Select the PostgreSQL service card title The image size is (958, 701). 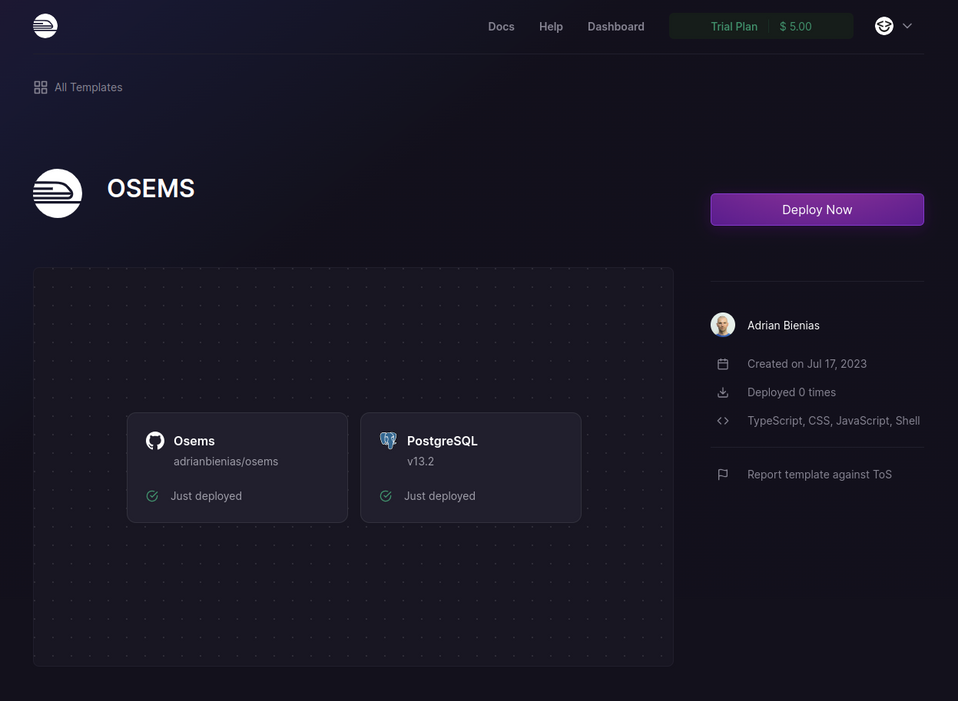point(442,441)
